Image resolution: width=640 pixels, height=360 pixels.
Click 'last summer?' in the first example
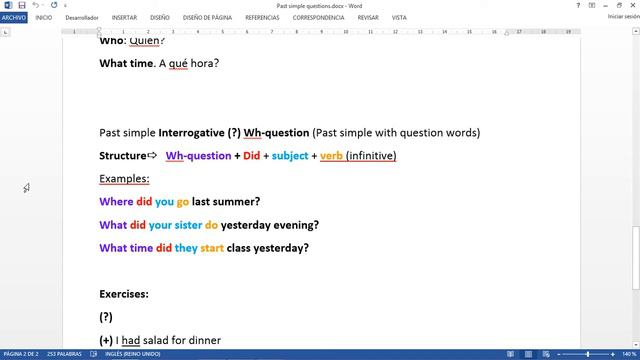(226, 202)
